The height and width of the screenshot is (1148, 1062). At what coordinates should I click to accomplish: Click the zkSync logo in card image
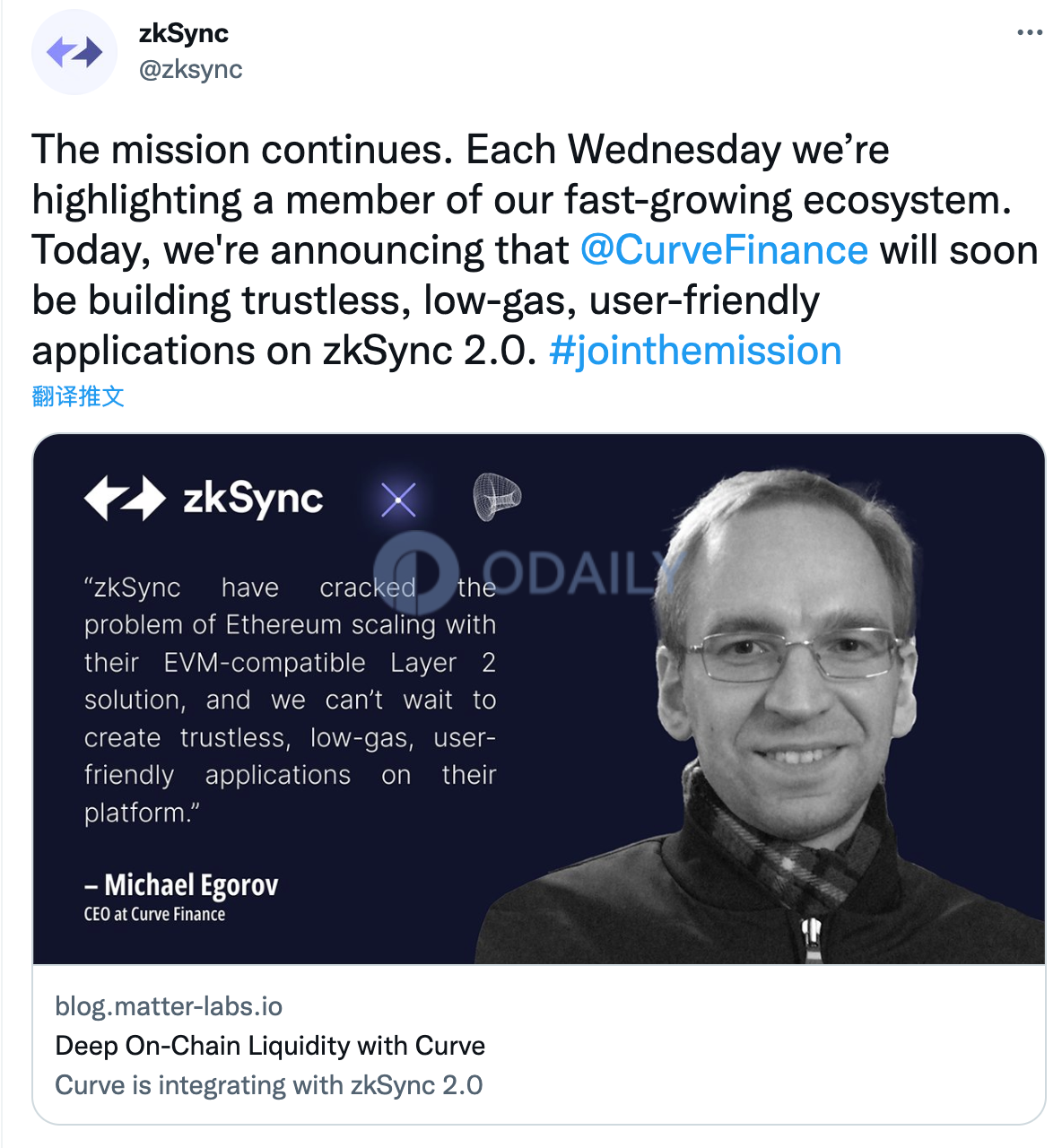click(x=204, y=498)
